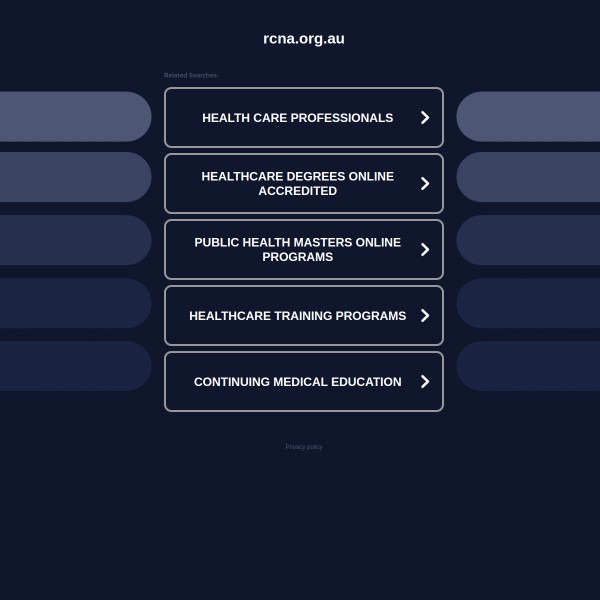Click the pill shape left of Health Care Professionals
The image size is (600, 600).
75,117
